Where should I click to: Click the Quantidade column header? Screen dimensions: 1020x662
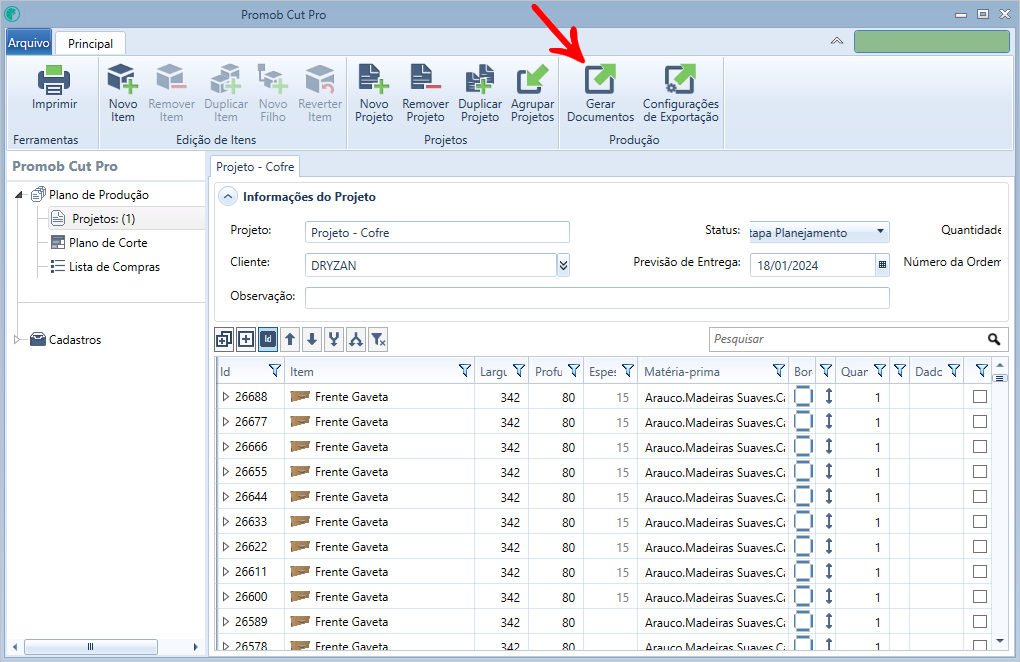pos(854,371)
